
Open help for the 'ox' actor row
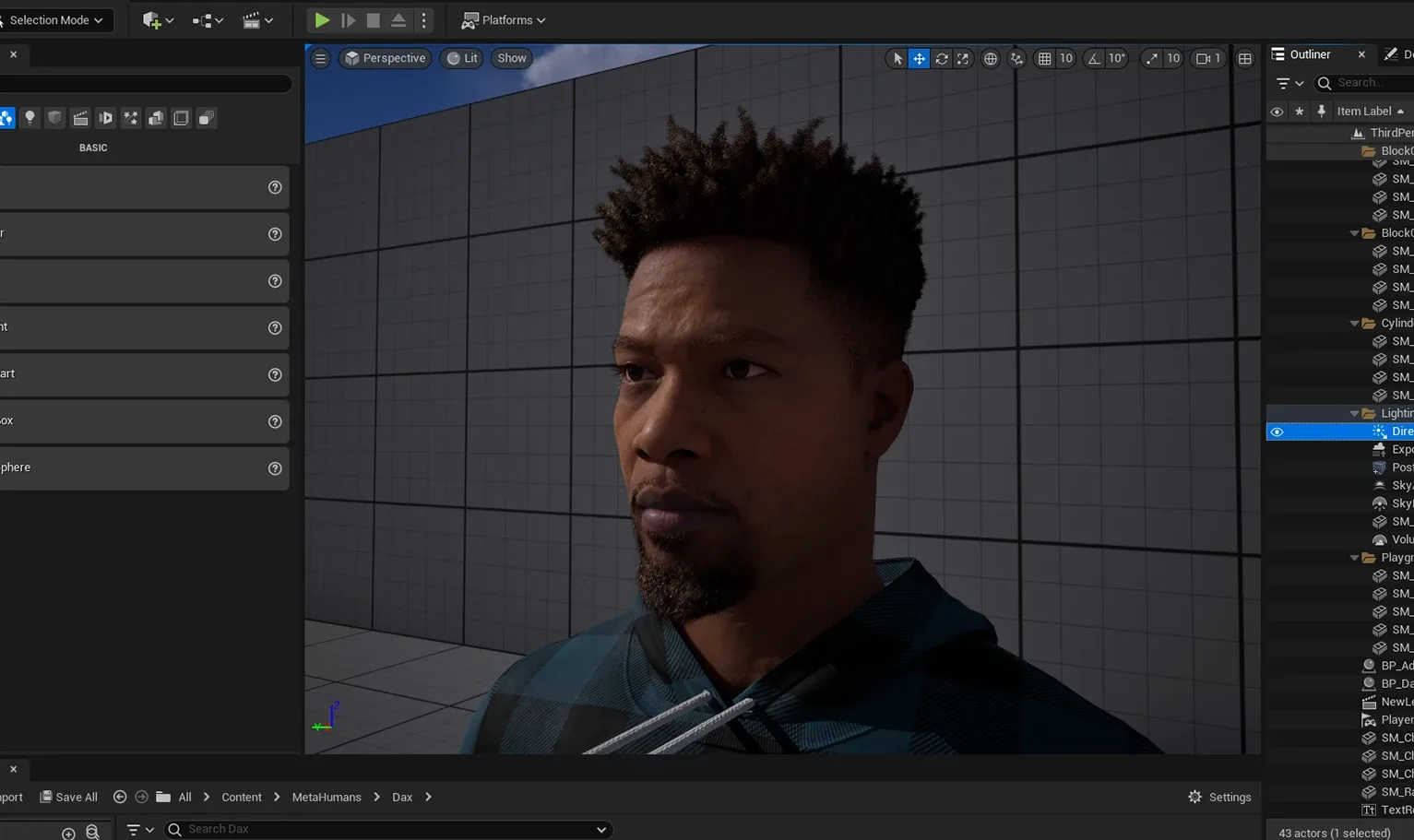coord(275,421)
